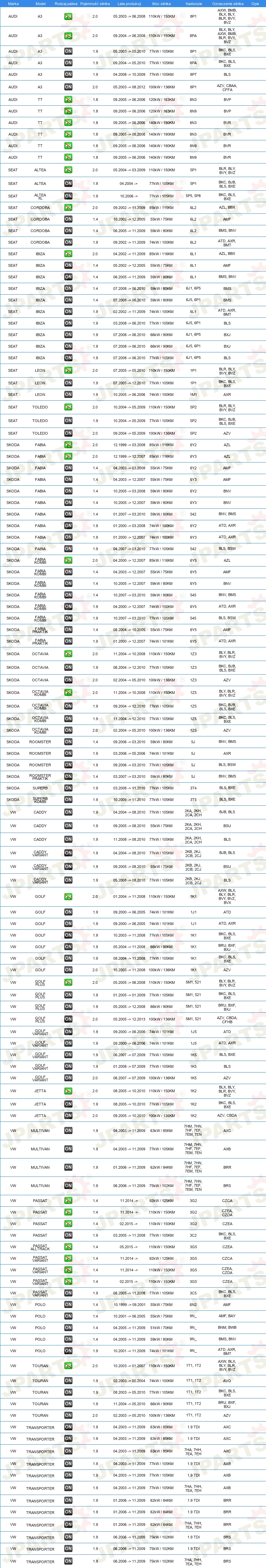Click petrol icon in VW Passat Alltrack row

[68, 1247]
